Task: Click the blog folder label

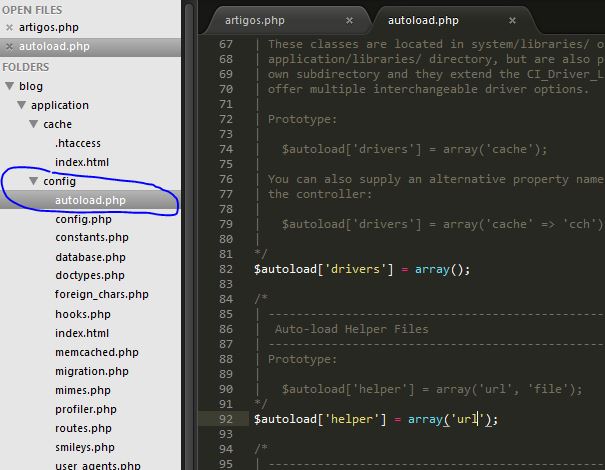Action: [x=31, y=86]
